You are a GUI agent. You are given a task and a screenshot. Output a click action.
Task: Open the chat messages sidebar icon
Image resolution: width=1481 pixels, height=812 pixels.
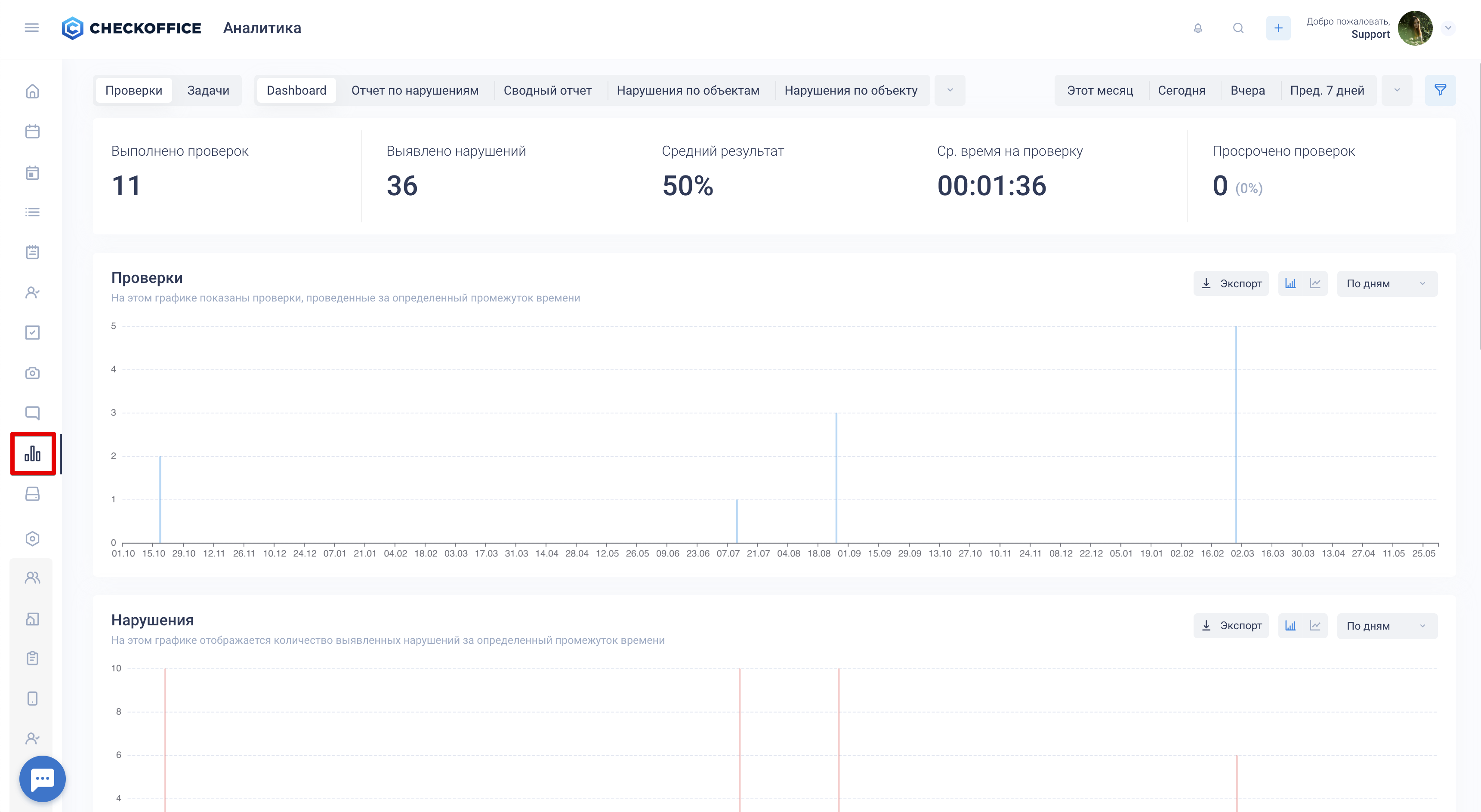(32, 413)
